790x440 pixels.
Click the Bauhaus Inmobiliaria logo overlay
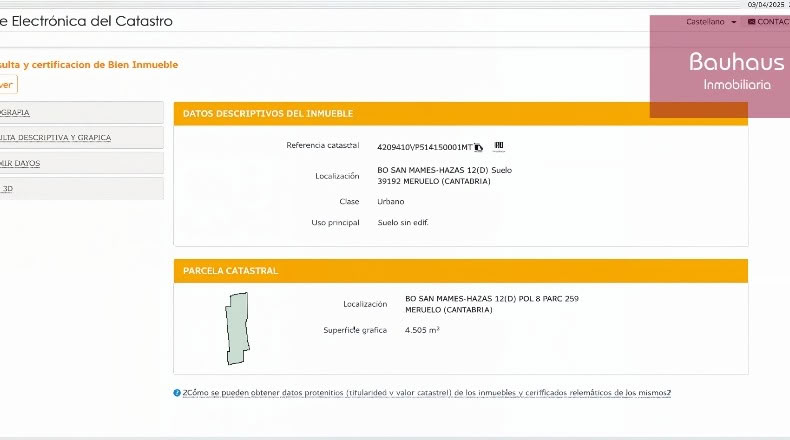(x=720, y=67)
